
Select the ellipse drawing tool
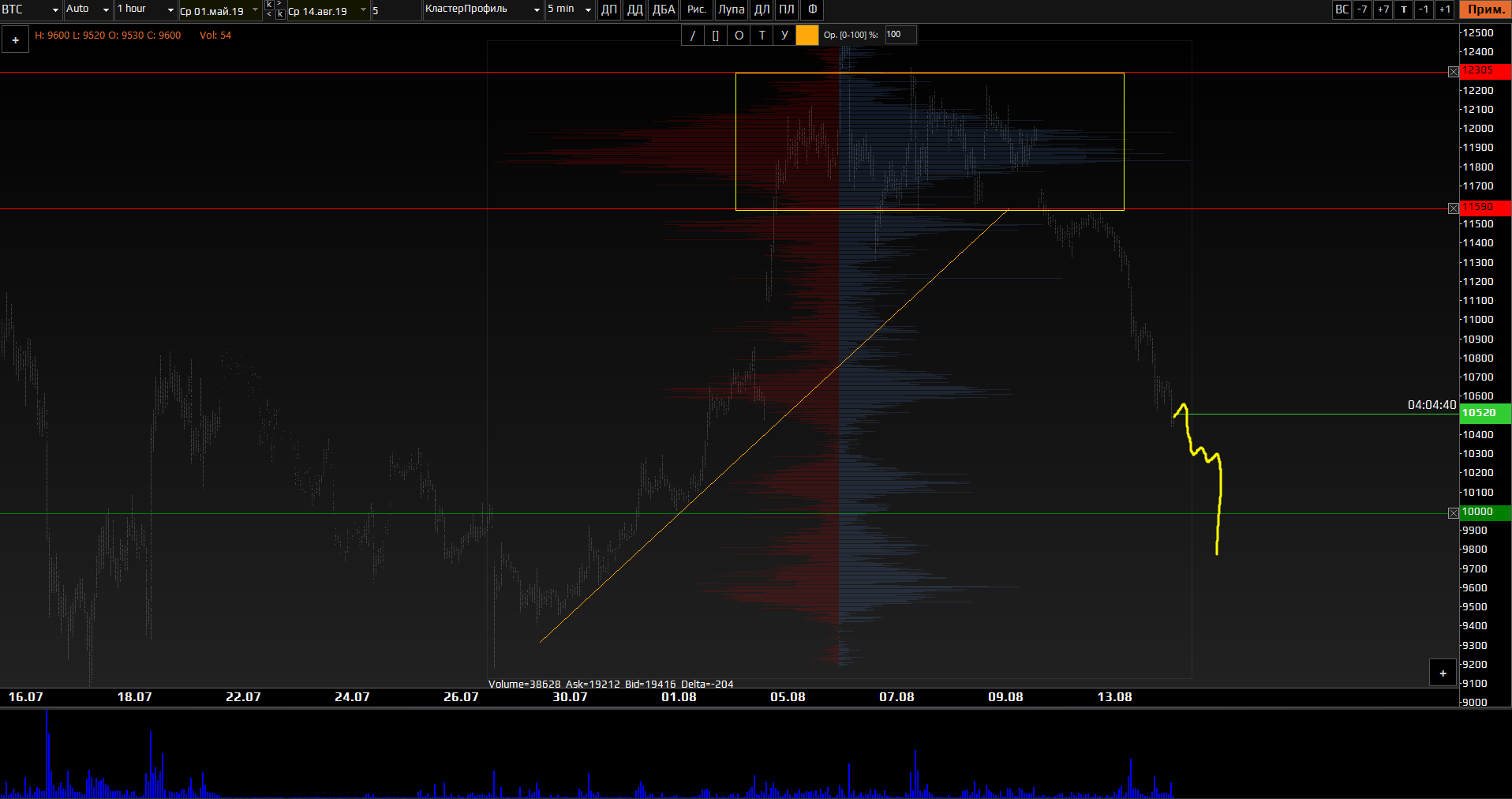click(739, 36)
